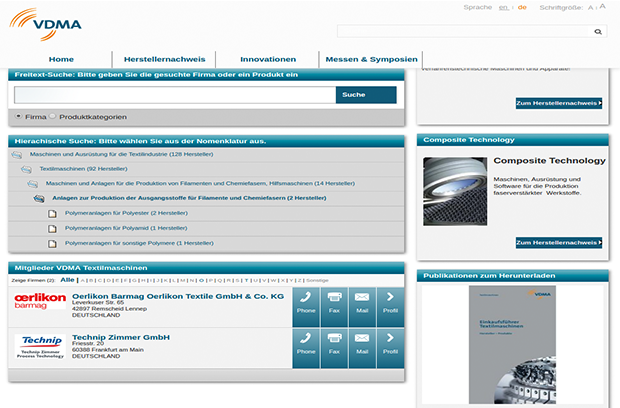Click the Technip company logo

coord(40,347)
